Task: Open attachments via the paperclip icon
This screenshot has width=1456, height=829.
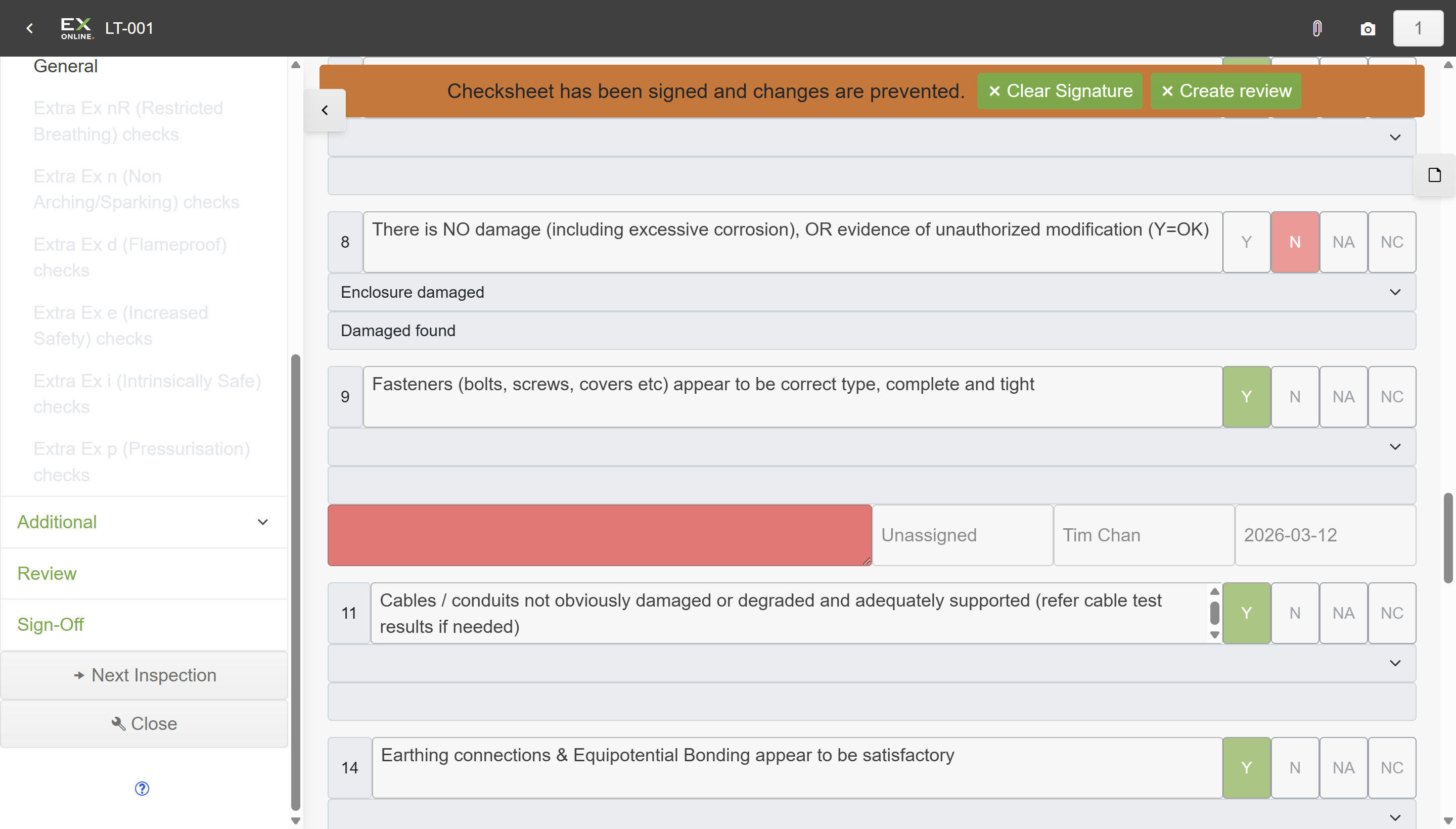Action: [x=1317, y=28]
